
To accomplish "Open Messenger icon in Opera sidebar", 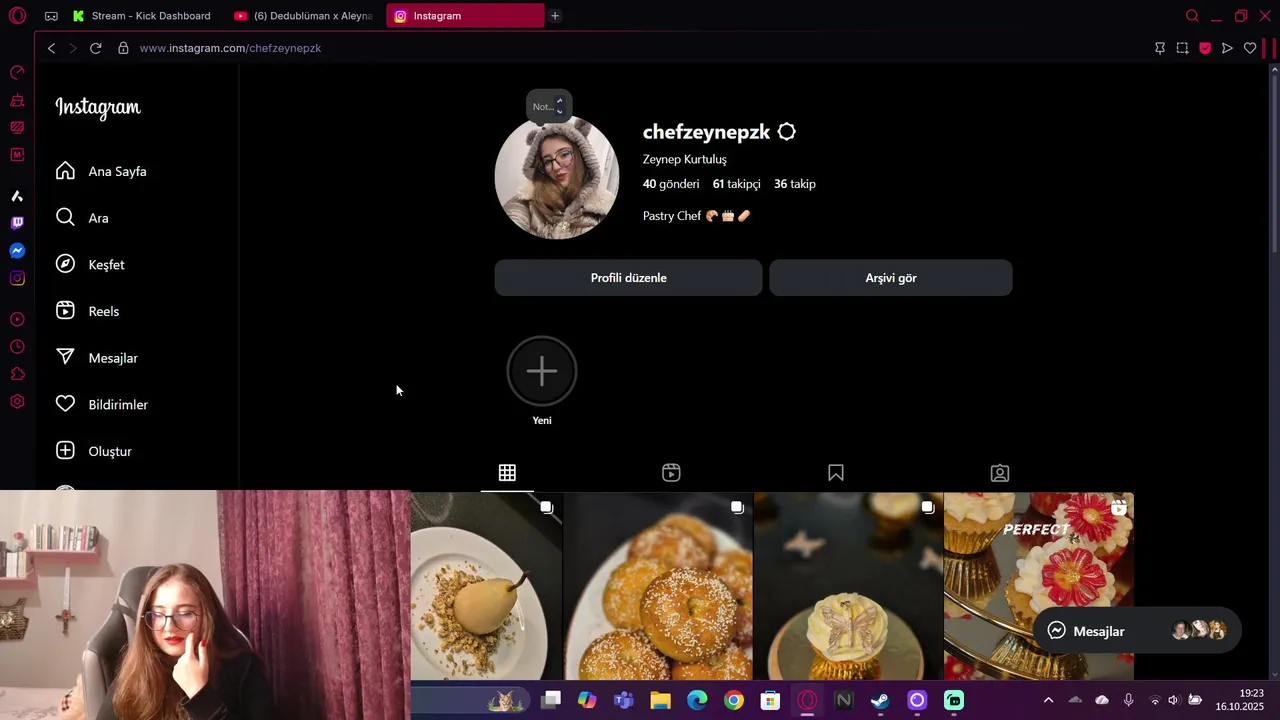I will [x=17, y=251].
